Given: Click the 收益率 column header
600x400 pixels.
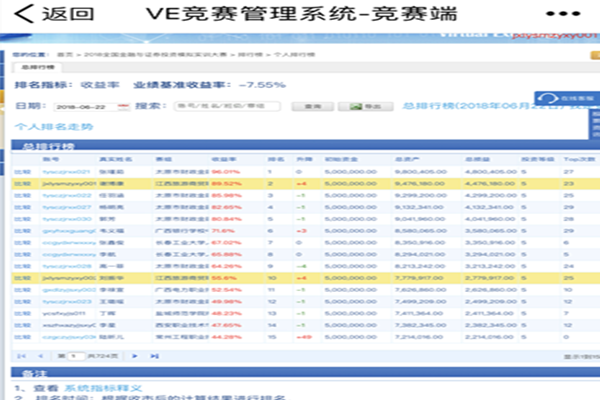Looking at the screenshot, I should [x=223, y=159].
